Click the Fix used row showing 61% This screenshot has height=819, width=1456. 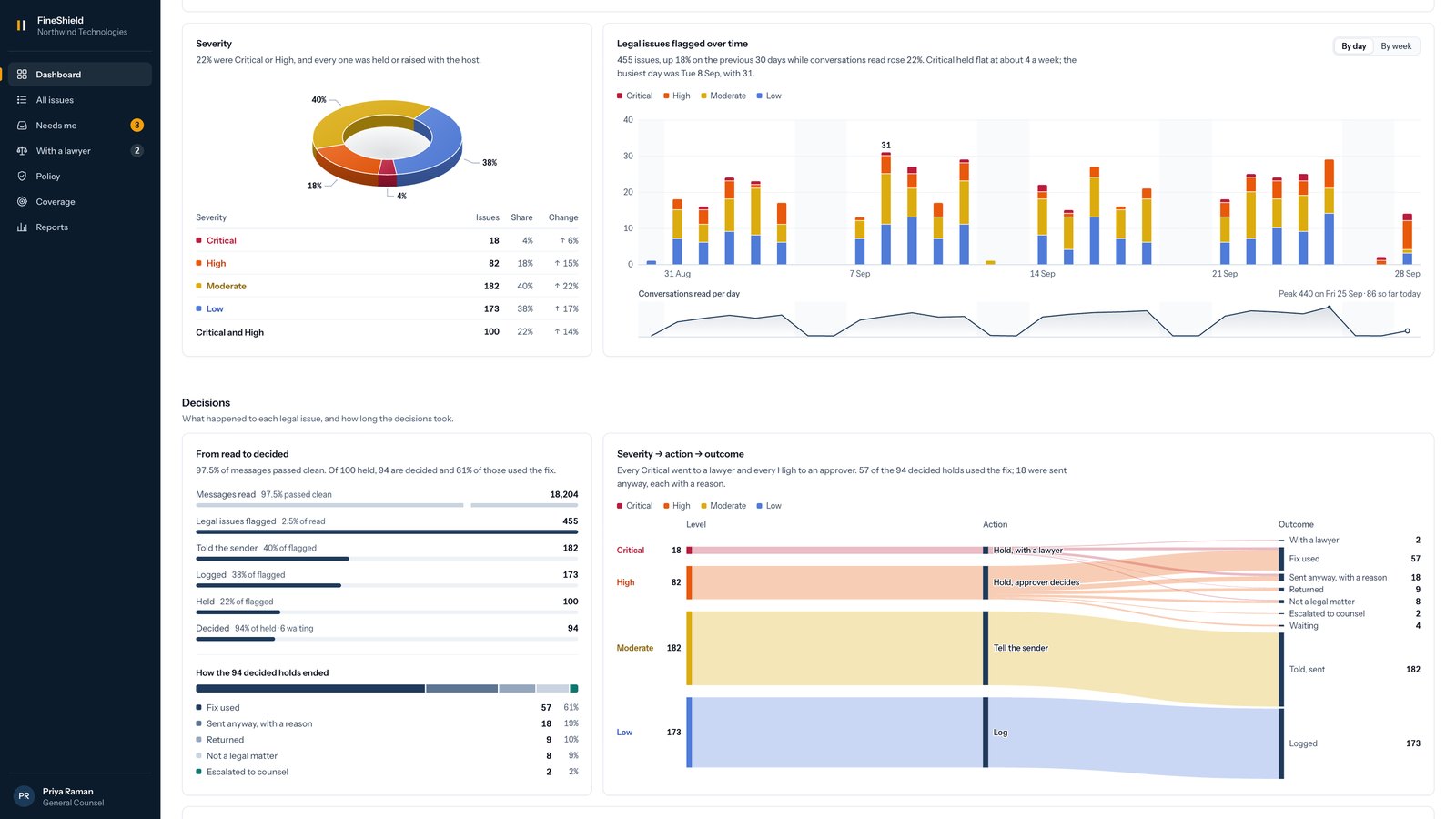[387, 707]
